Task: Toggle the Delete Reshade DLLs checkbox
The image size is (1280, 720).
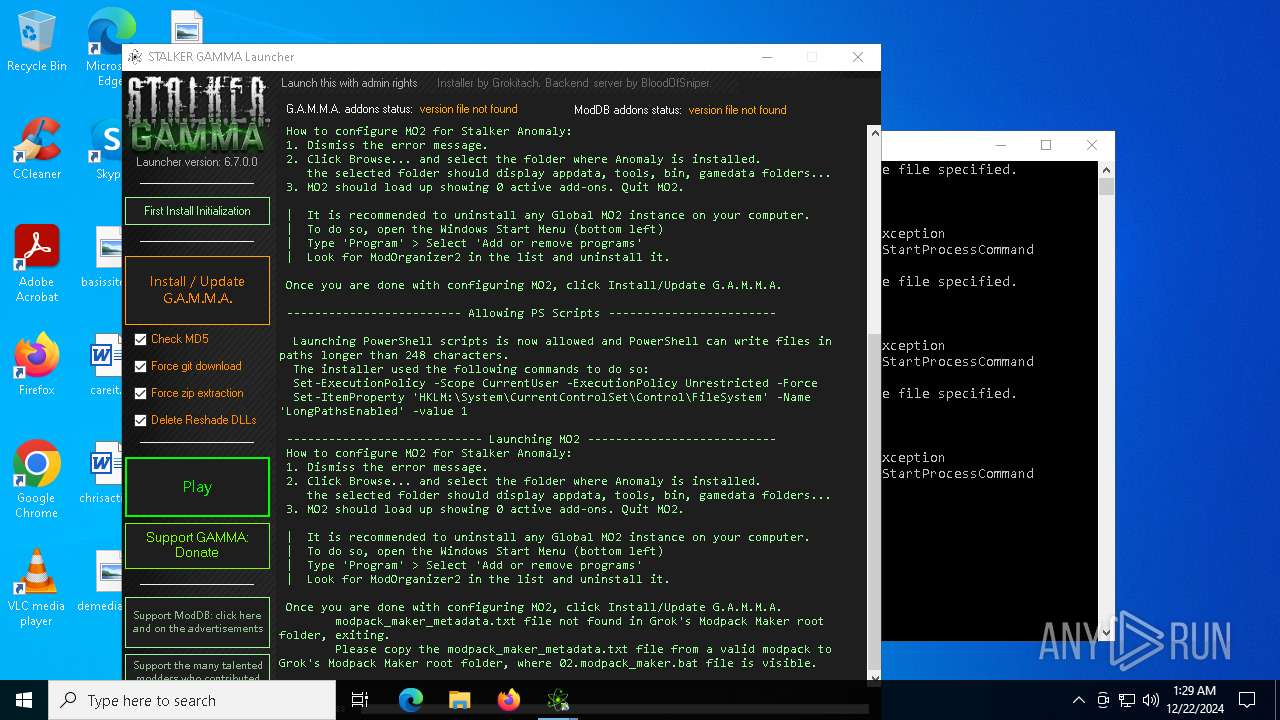Action: tap(140, 421)
